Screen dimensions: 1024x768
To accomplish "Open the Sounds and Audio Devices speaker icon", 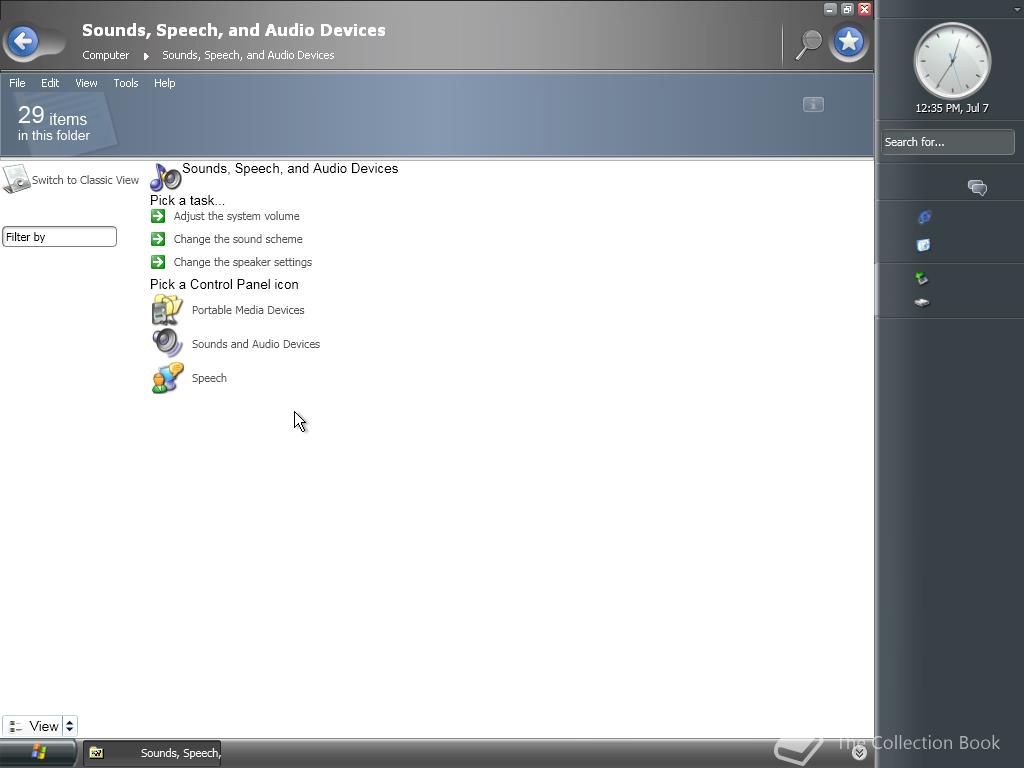I will coord(167,343).
